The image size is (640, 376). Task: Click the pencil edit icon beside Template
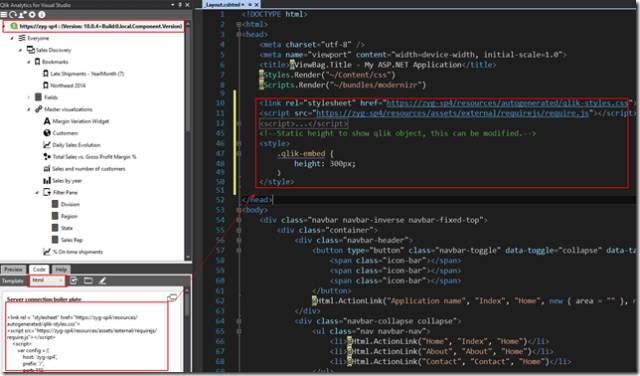pos(102,280)
